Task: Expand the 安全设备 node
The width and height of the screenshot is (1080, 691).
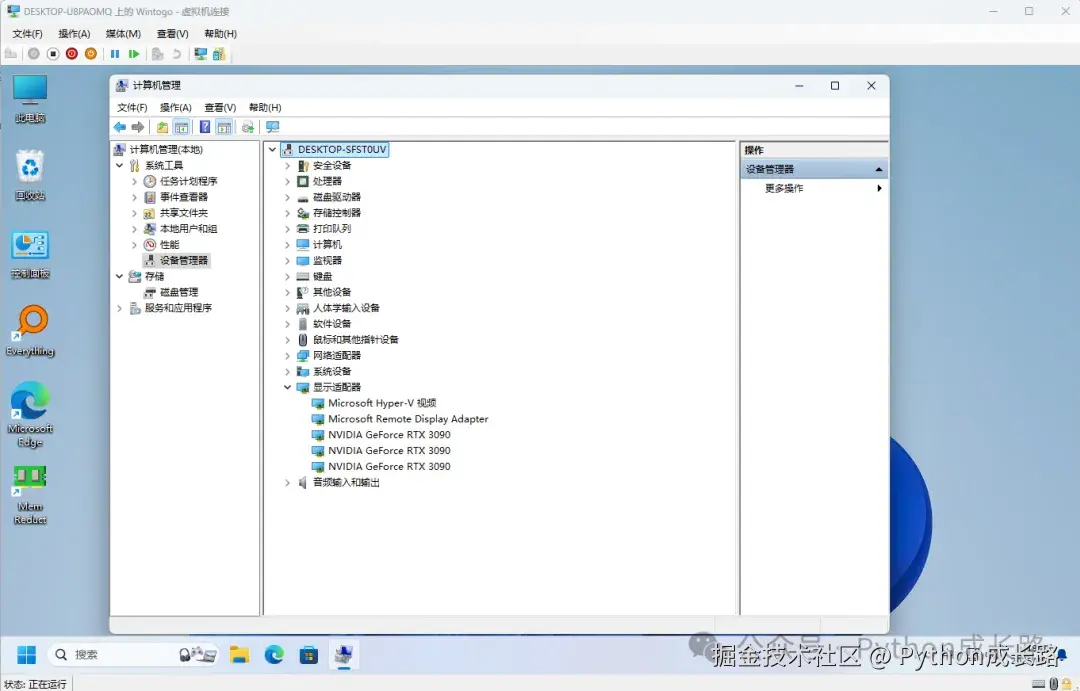Action: point(288,165)
